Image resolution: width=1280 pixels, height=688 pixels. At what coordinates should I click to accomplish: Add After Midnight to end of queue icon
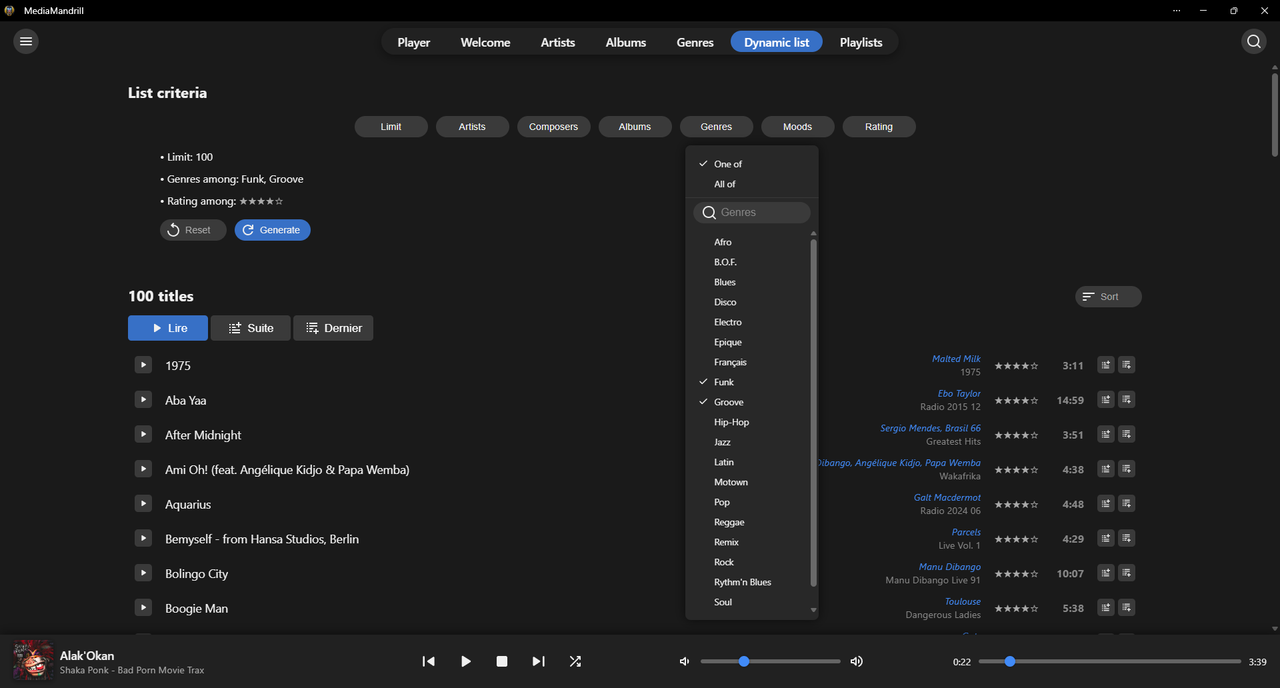[1127, 435]
